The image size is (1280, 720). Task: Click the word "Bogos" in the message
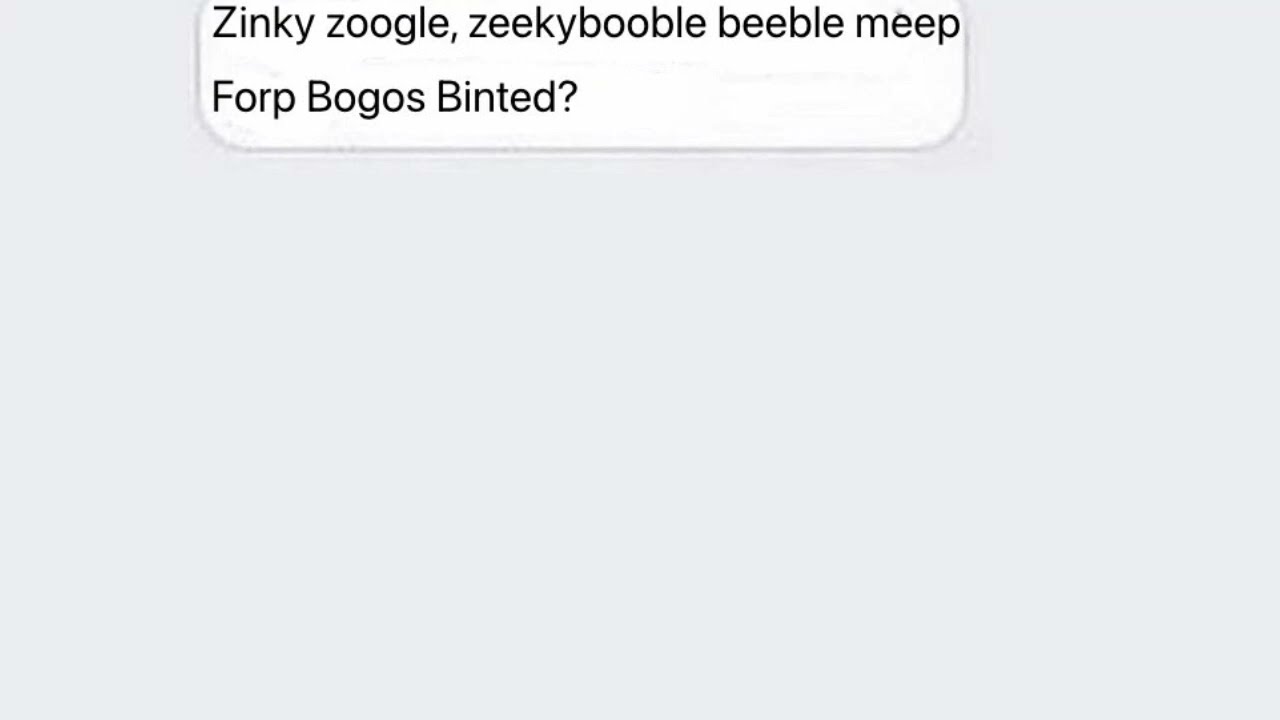pyautogui.click(x=365, y=99)
